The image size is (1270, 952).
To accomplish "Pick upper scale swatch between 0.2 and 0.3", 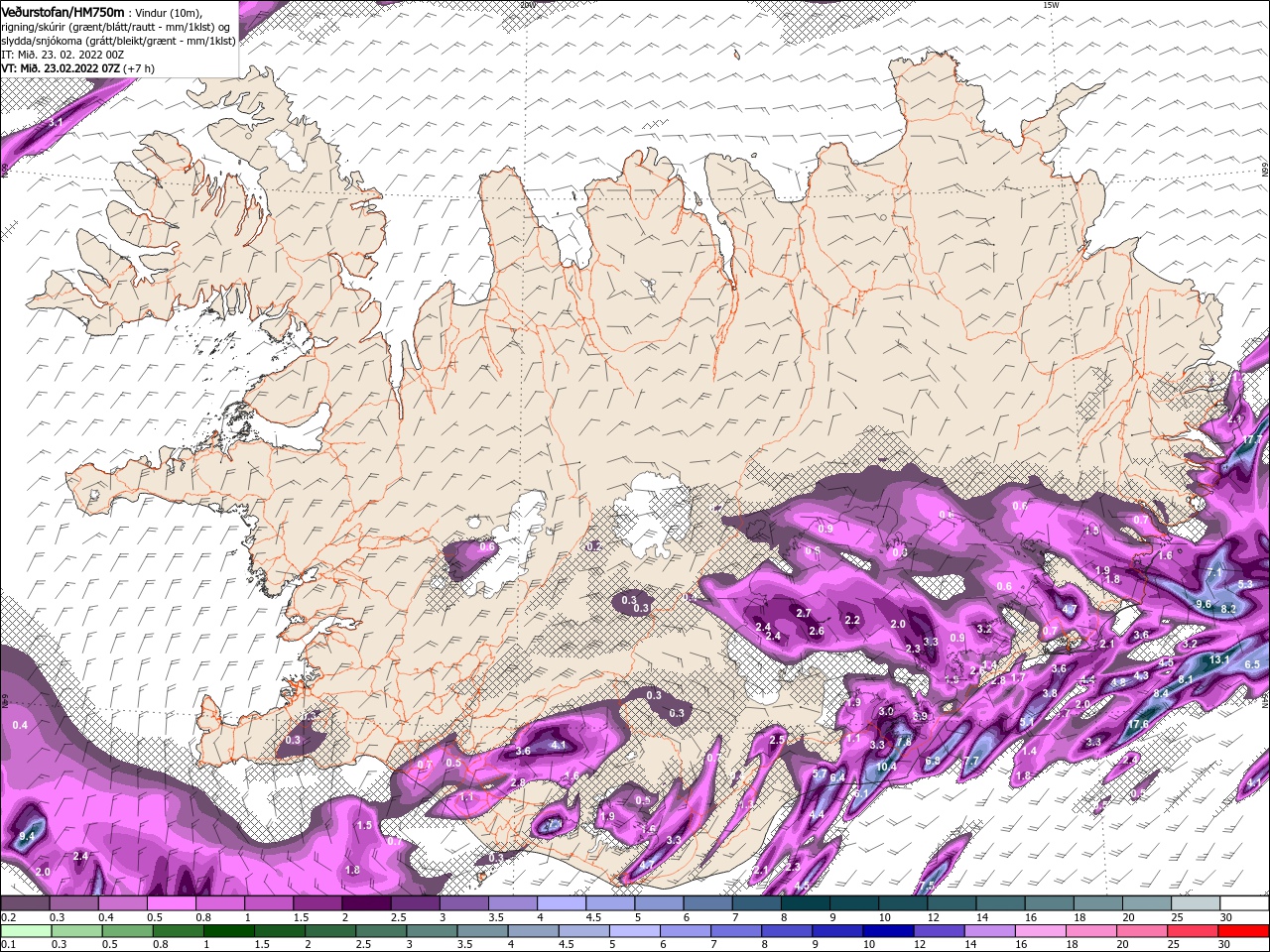I will pos(25,903).
